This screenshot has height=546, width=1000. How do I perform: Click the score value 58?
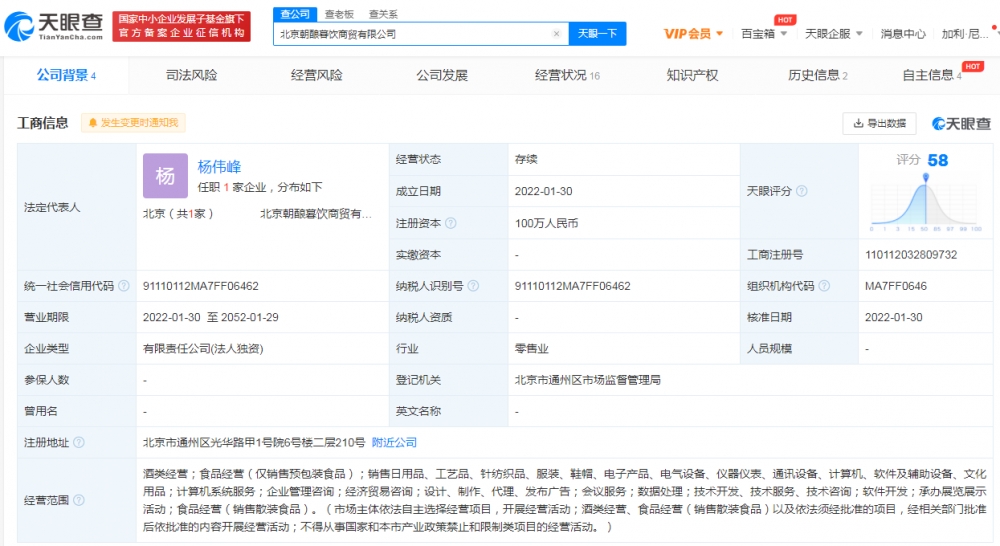[x=938, y=160]
